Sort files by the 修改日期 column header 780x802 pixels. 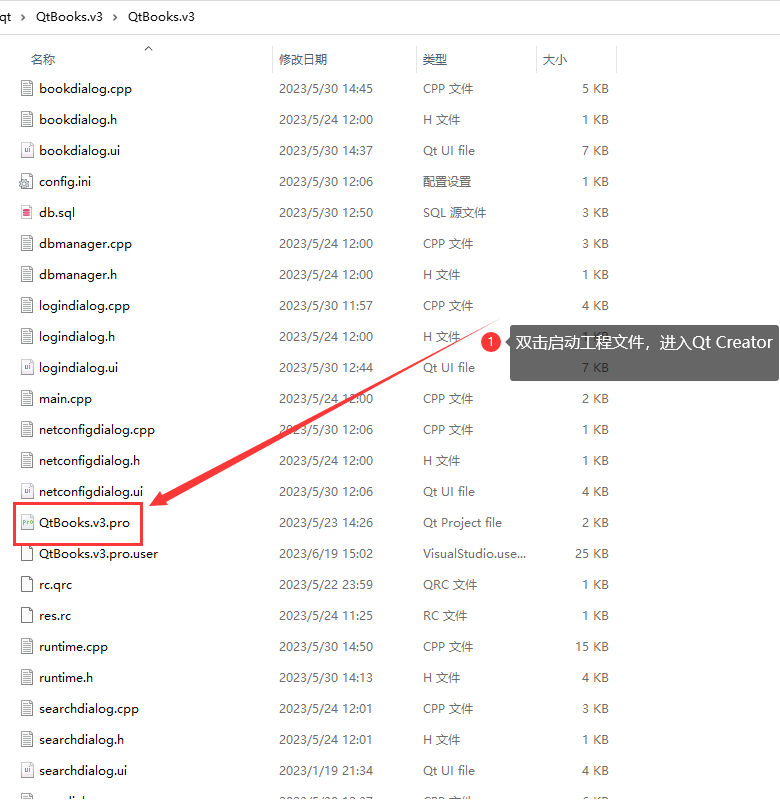tap(303, 59)
